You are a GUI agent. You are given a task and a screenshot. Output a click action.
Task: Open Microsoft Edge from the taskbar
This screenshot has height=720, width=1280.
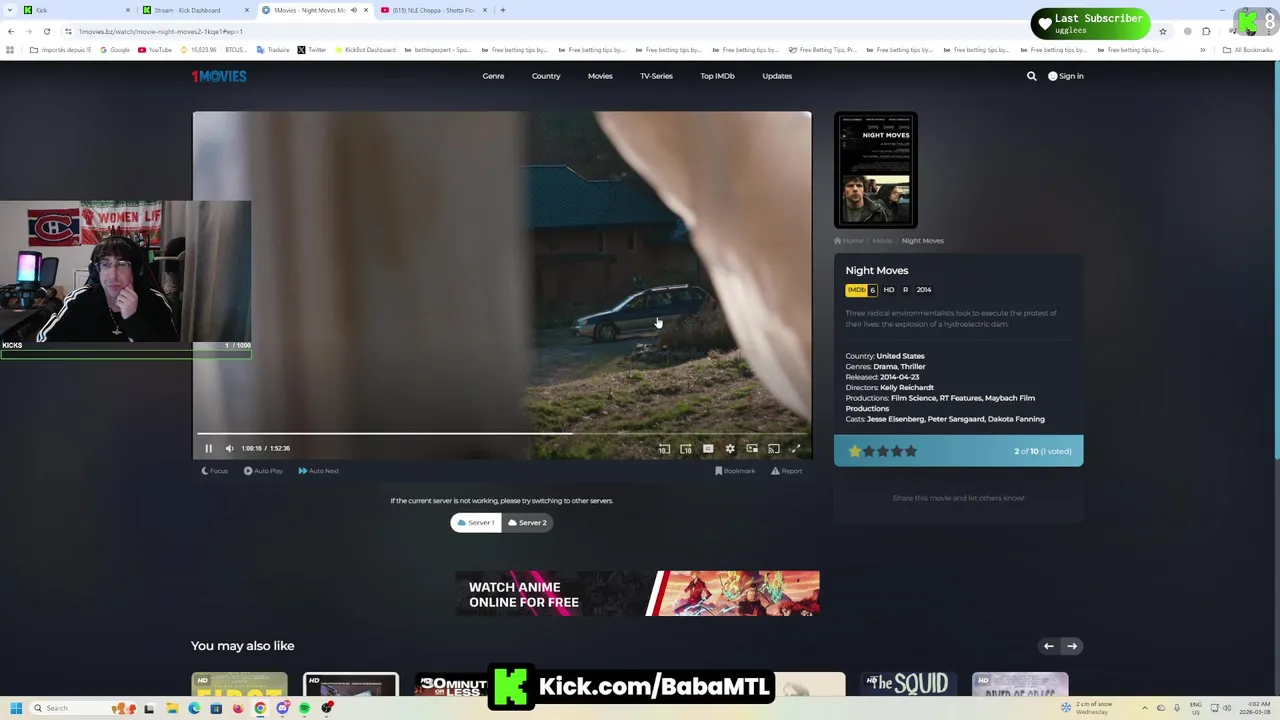click(194, 708)
